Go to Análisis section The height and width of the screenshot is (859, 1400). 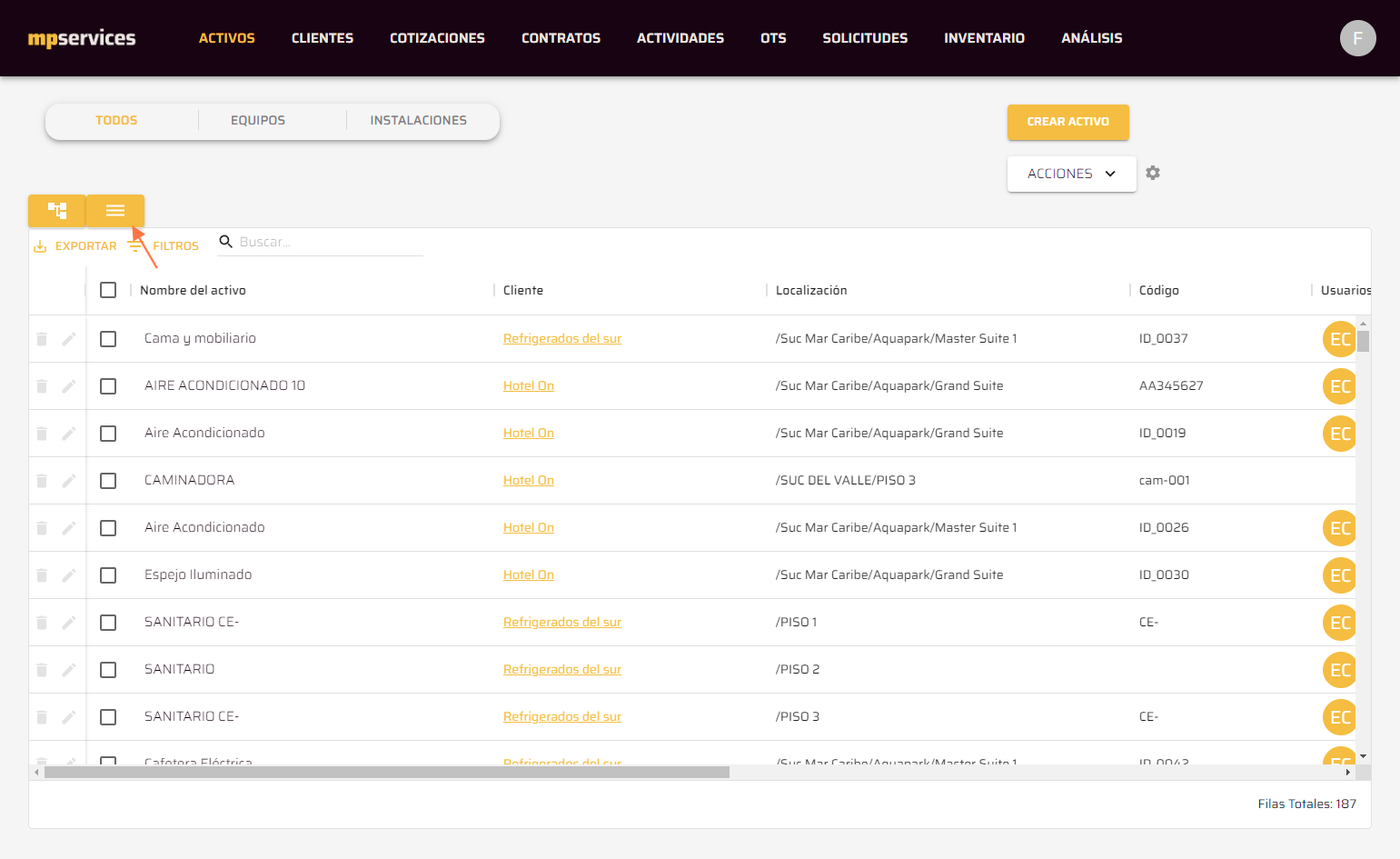coord(1092,38)
